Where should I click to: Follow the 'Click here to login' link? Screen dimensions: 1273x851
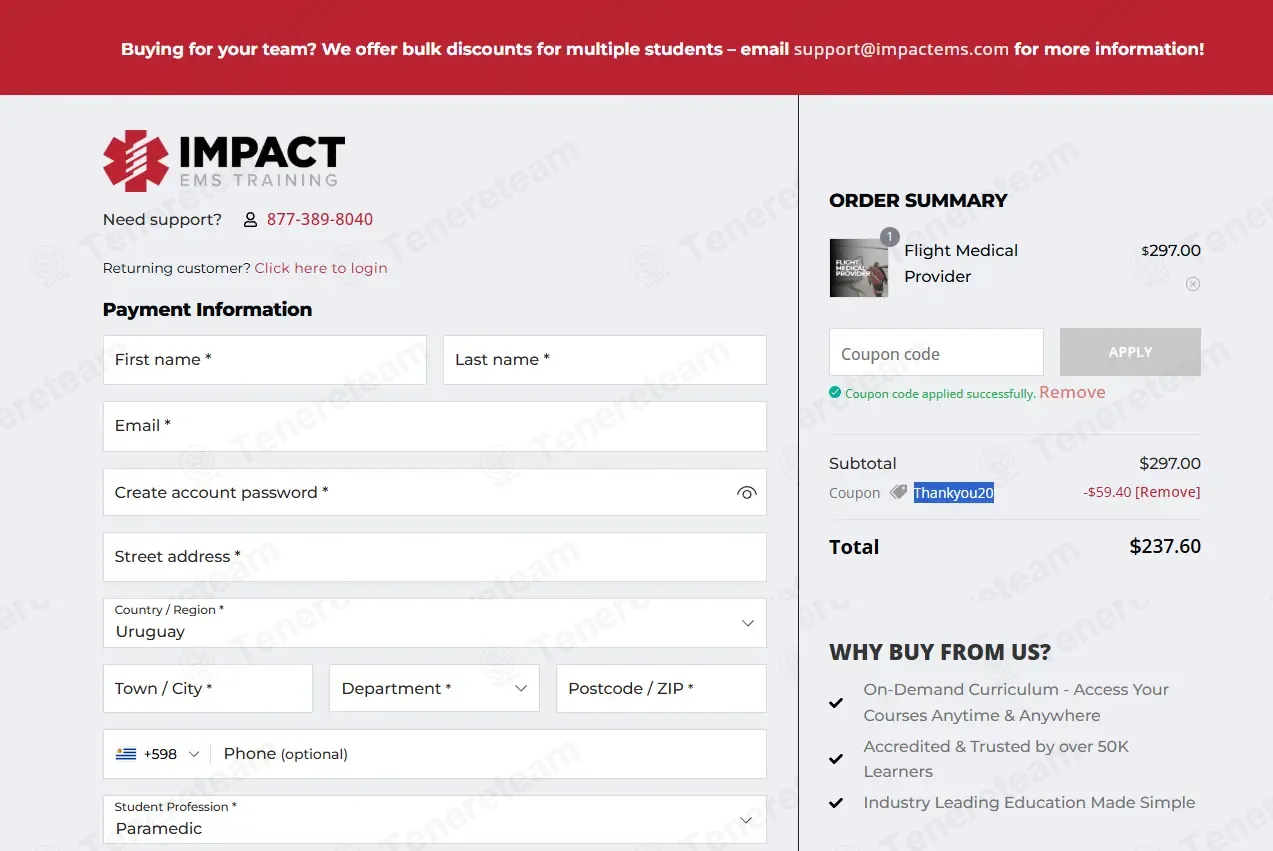click(x=321, y=268)
